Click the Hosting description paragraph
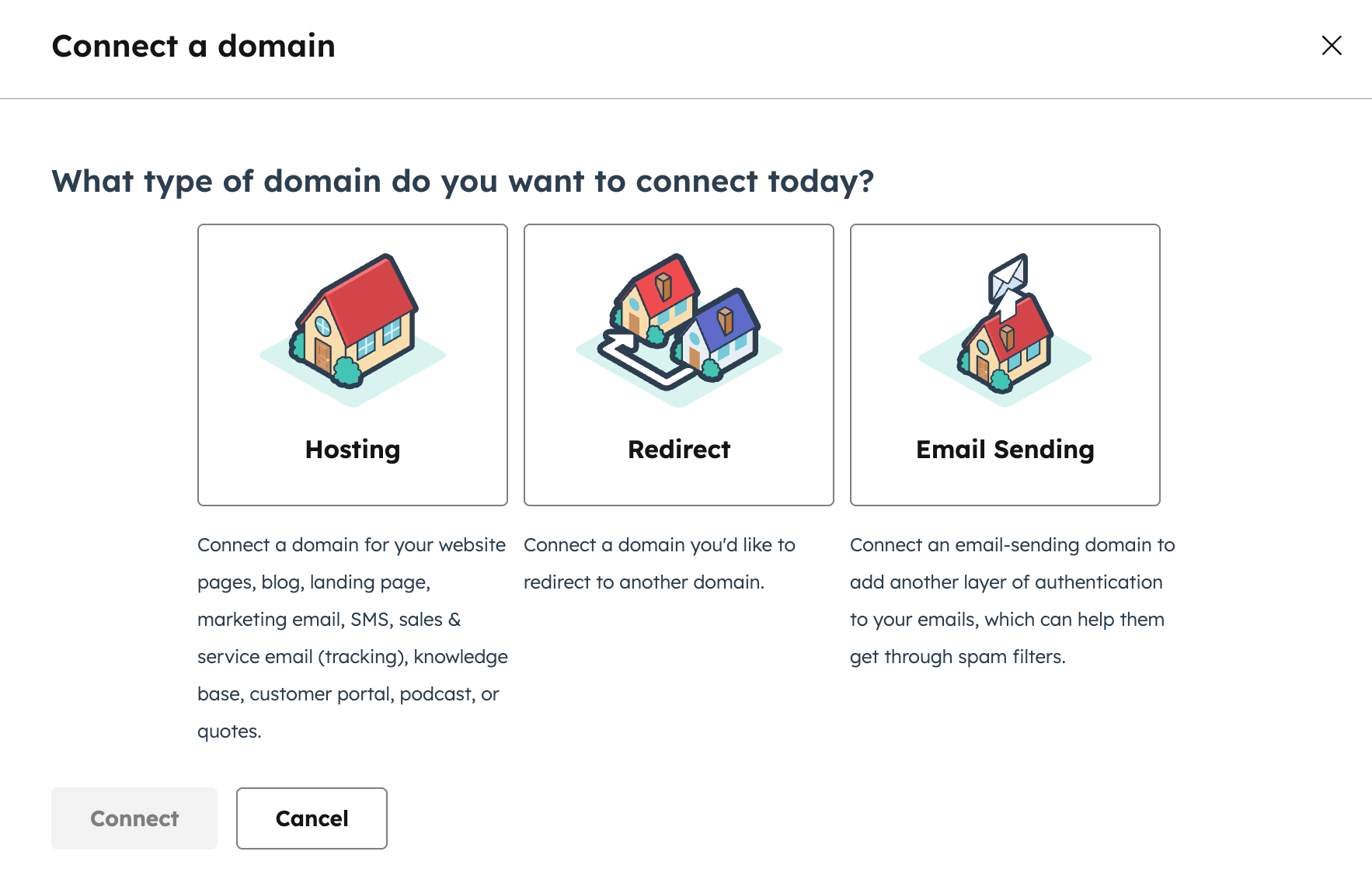The image size is (1372, 879). 351,637
